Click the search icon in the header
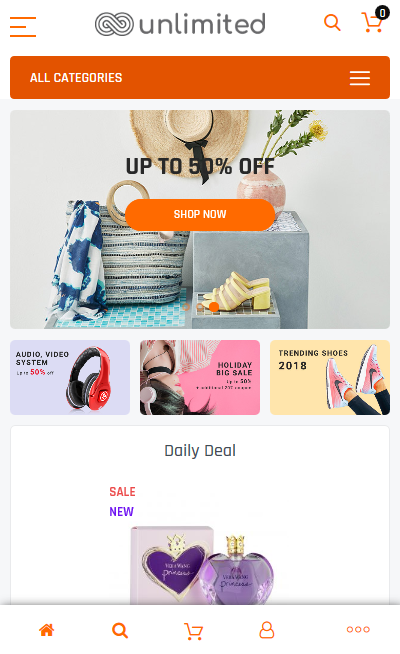This screenshot has height=654, width=400. [332, 23]
